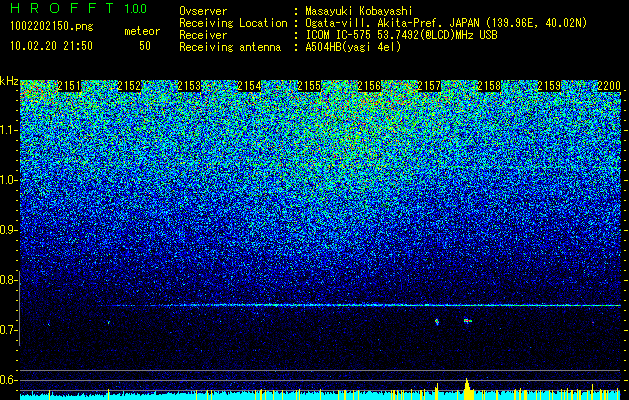This screenshot has height=400, width=629.
Task: Click the 1.1 frequency axis label
Action: pos(8,130)
